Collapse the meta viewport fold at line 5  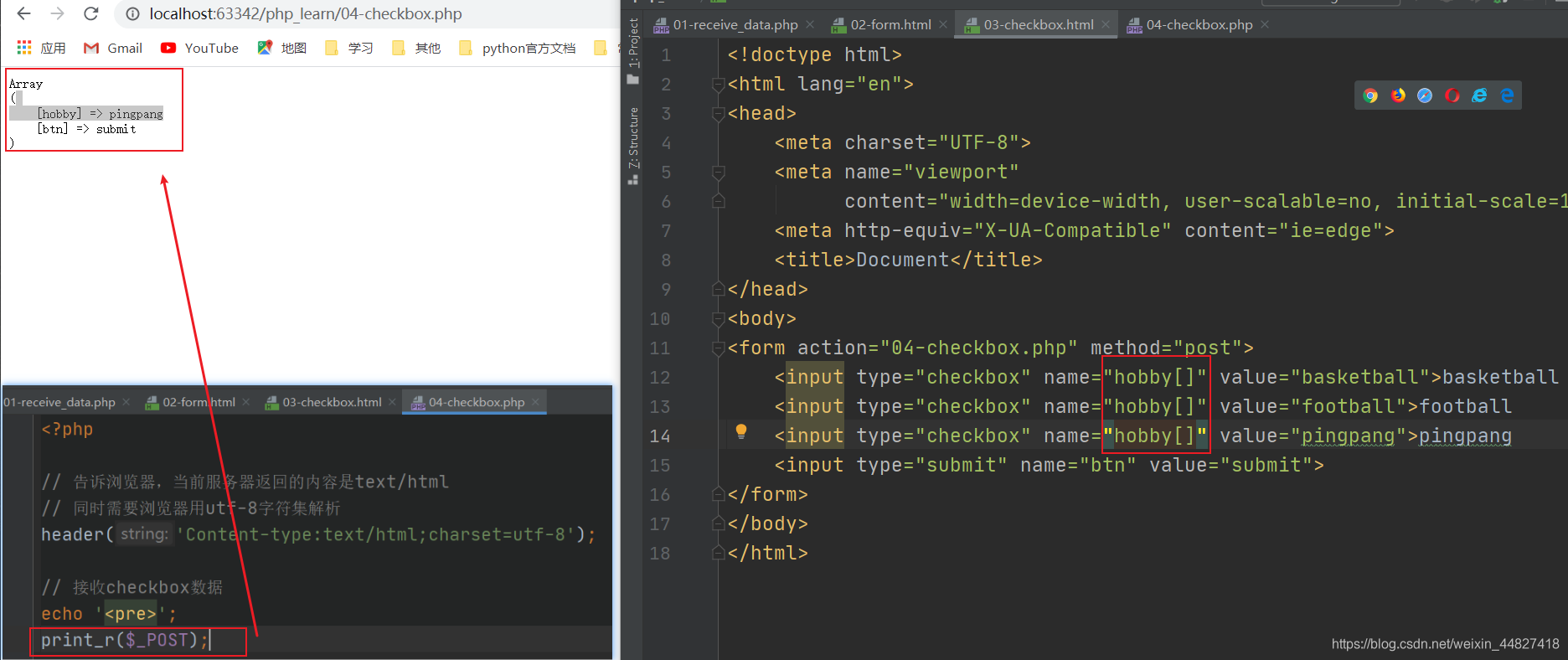pos(718,173)
